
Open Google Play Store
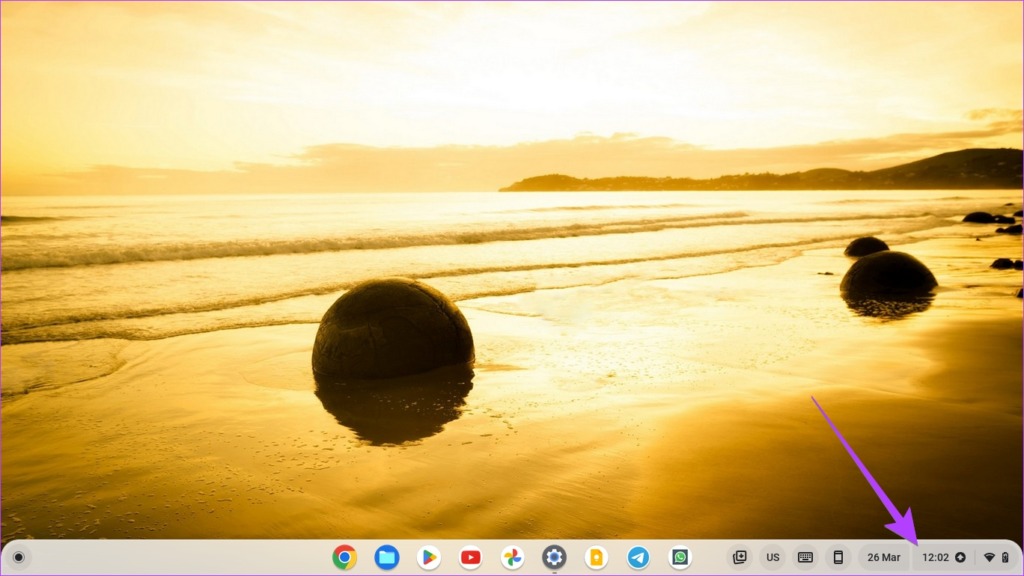pyautogui.click(x=429, y=557)
